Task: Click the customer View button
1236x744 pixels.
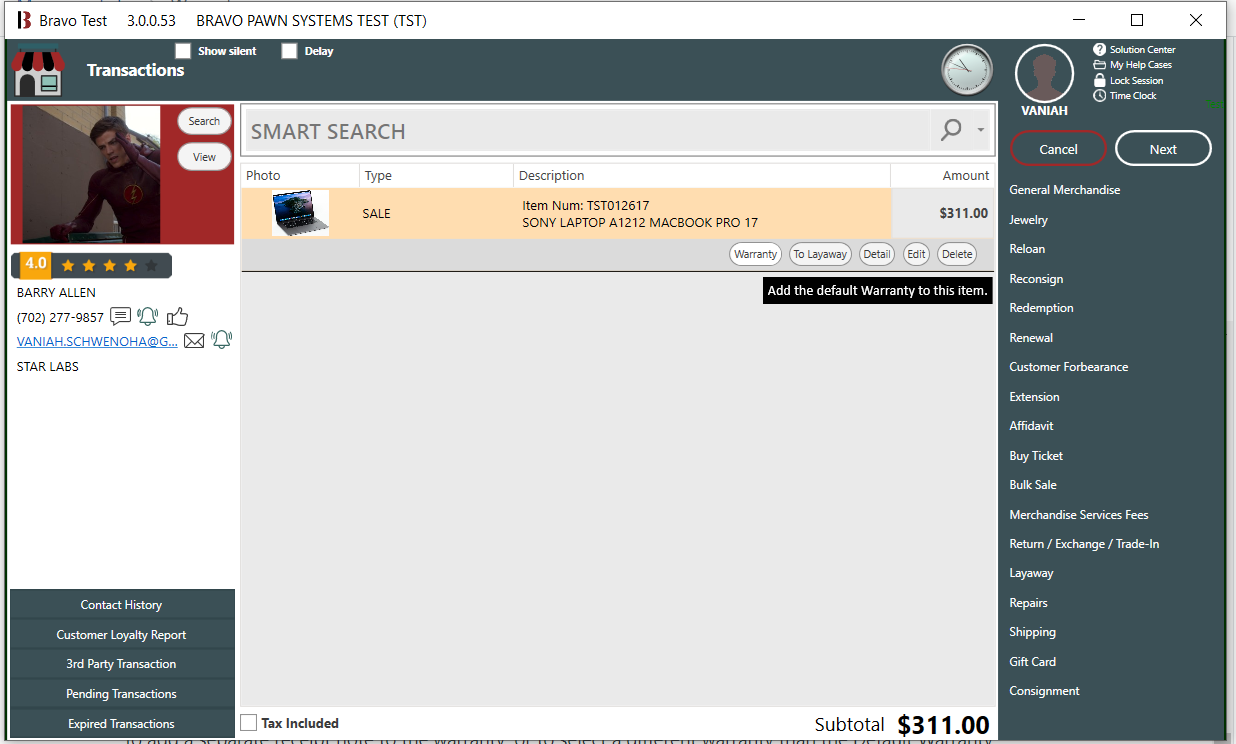Action: click(204, 157)
